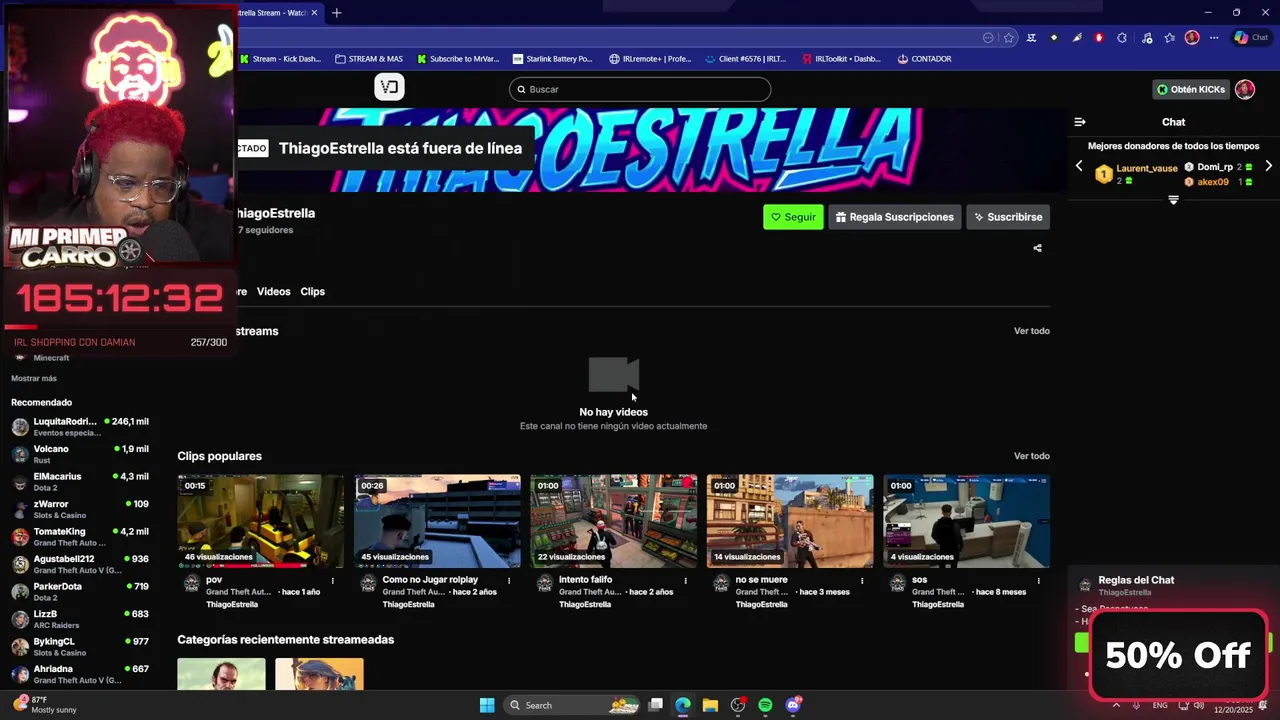Open Volcano recommended channel
The image size is (1280, 720).
click(80, 454)
